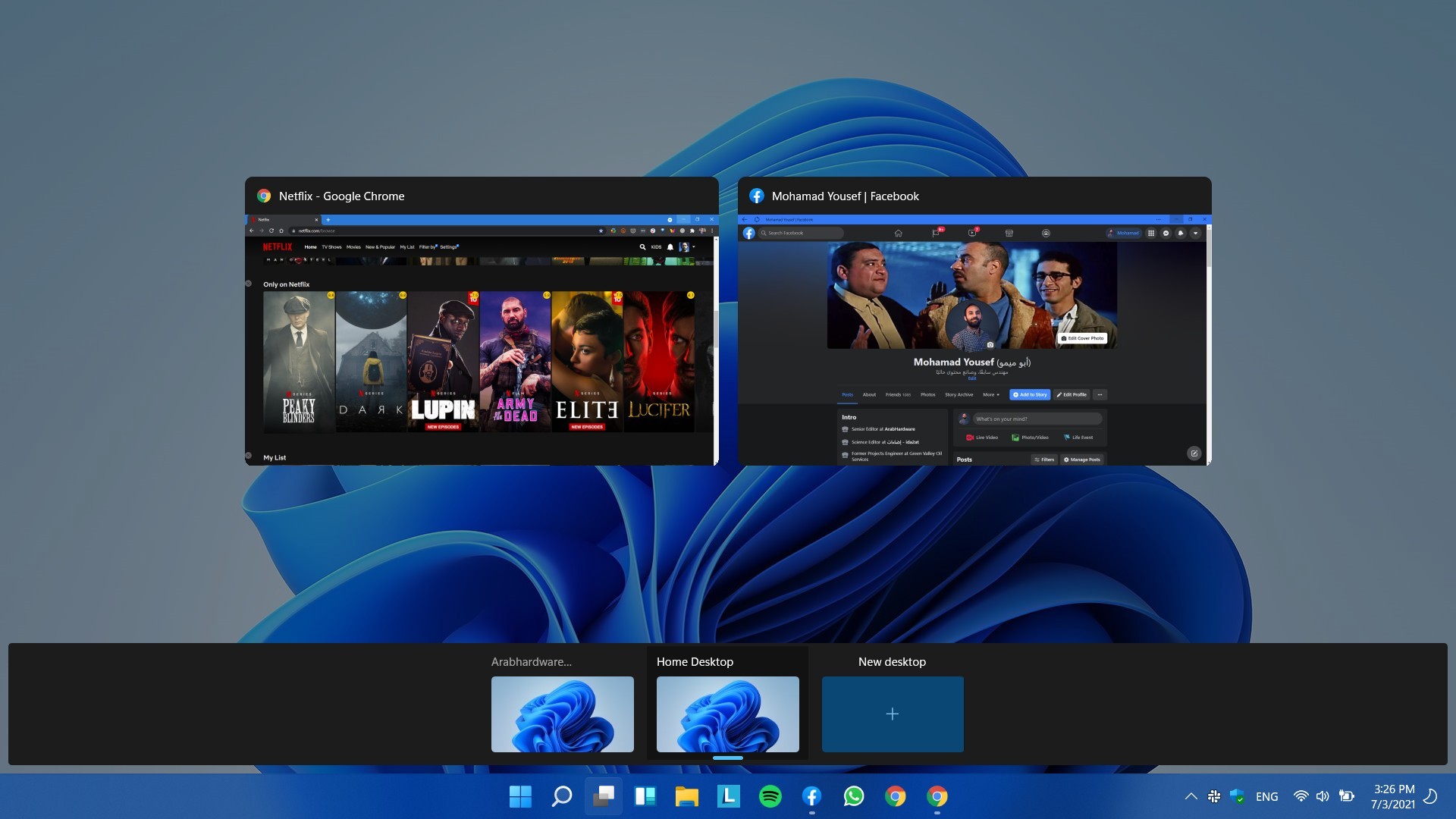This screenshot has height=819, width=1456.
Task: Show hidden system tray icons
Action: (x=1191, y=796)
